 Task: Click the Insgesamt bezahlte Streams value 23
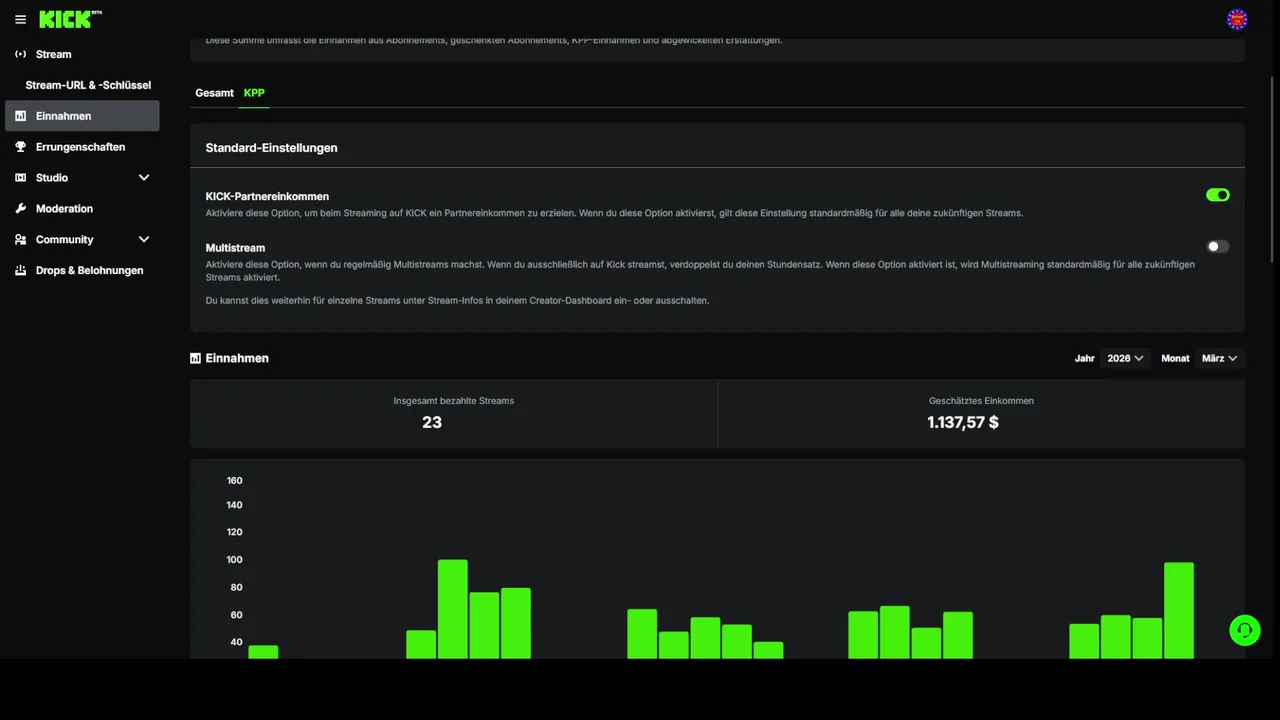[x=432, y=422]
